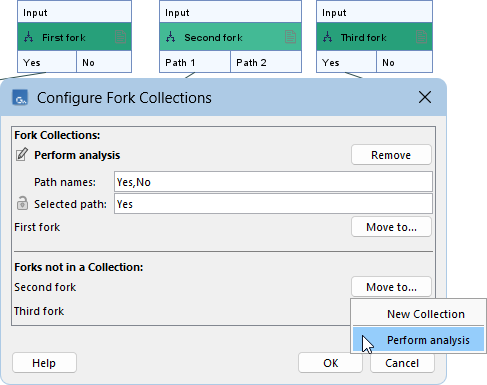Select the No output of Third fork node
This screenshot has height=385, width=487.
[405, 62]
